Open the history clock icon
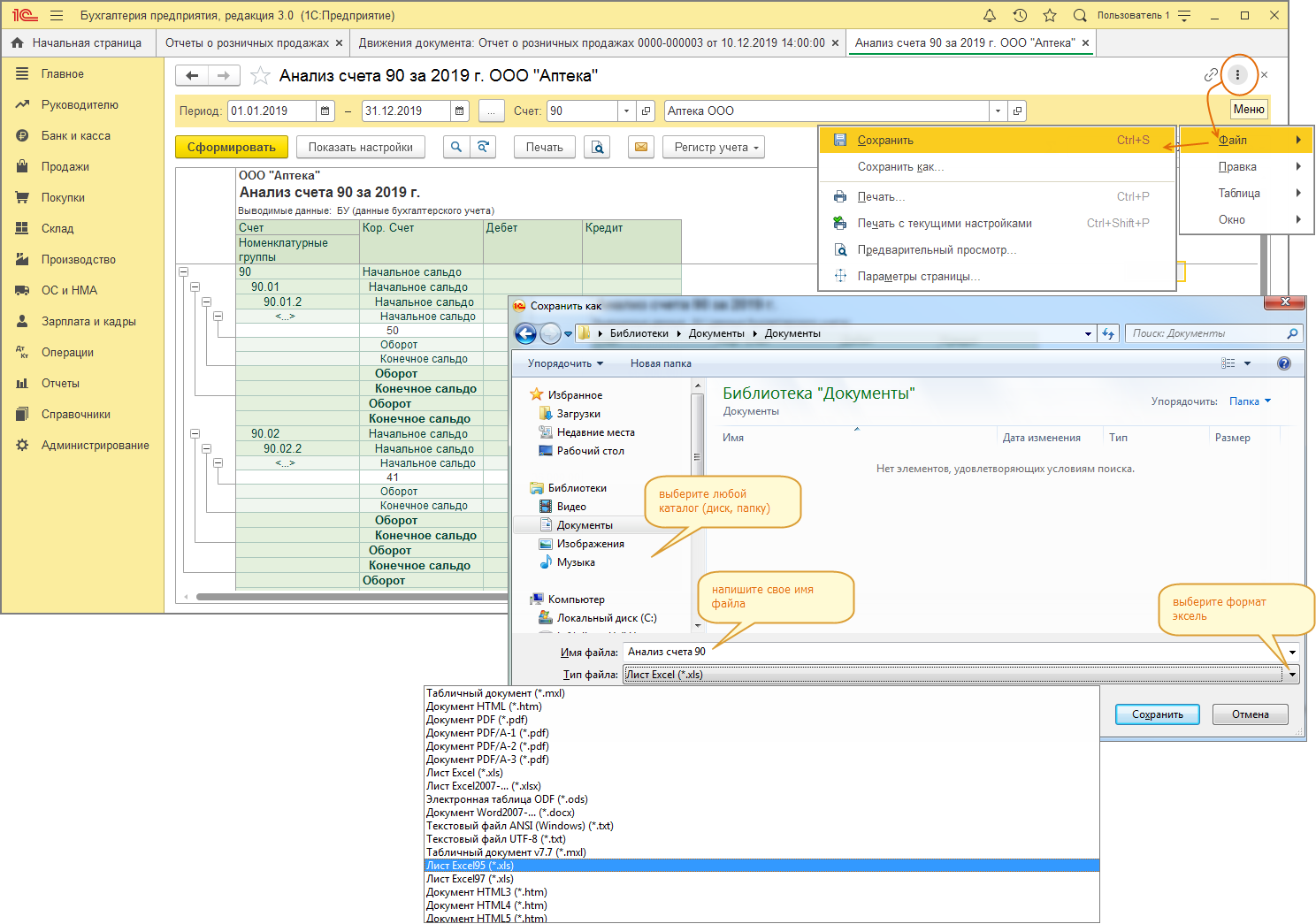Viewport: 1316px width, 924px height. pos(1020,15)
